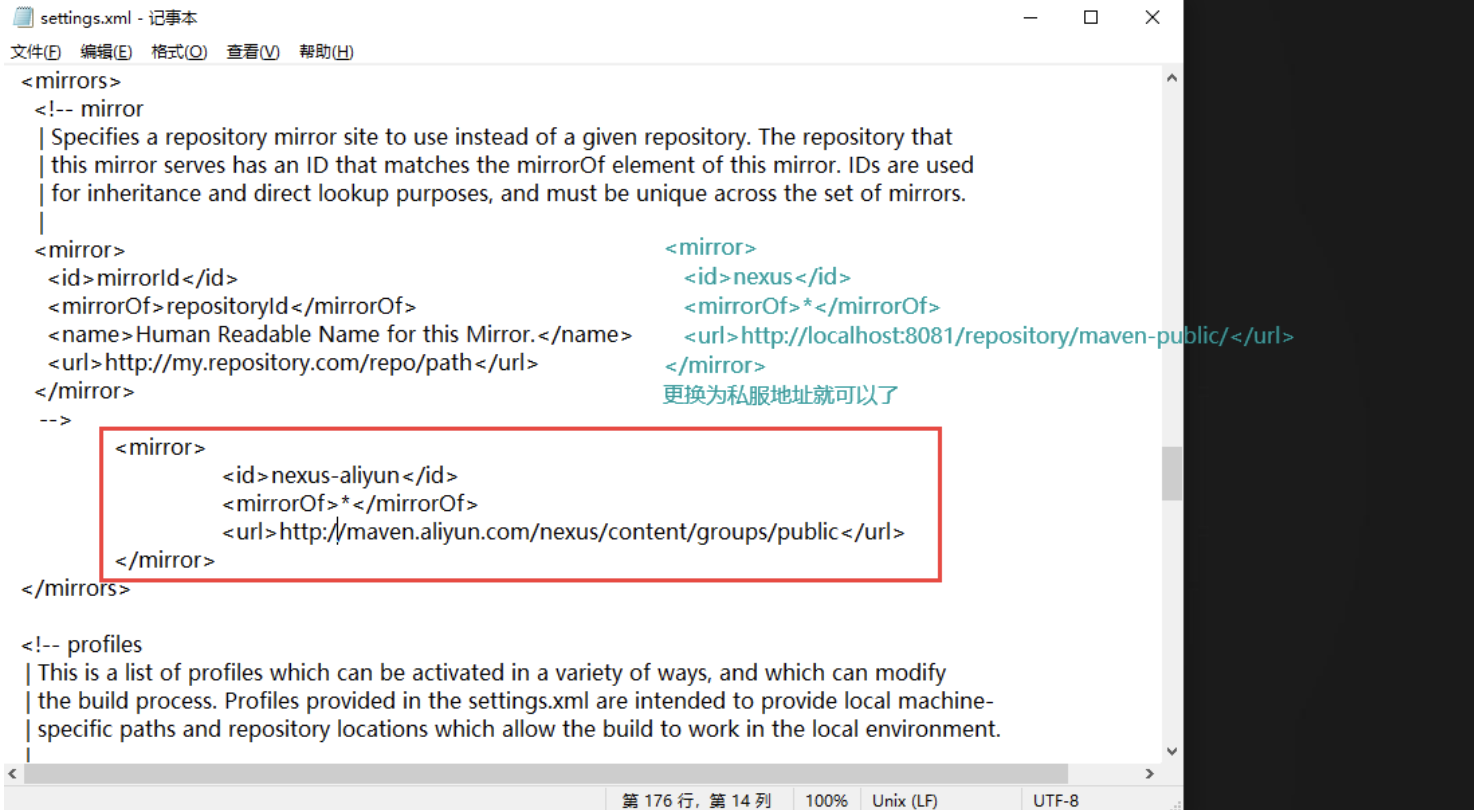Click the '<!-- profiles' comment line
The image size is (1474, 810).
[x=82, y=644]
